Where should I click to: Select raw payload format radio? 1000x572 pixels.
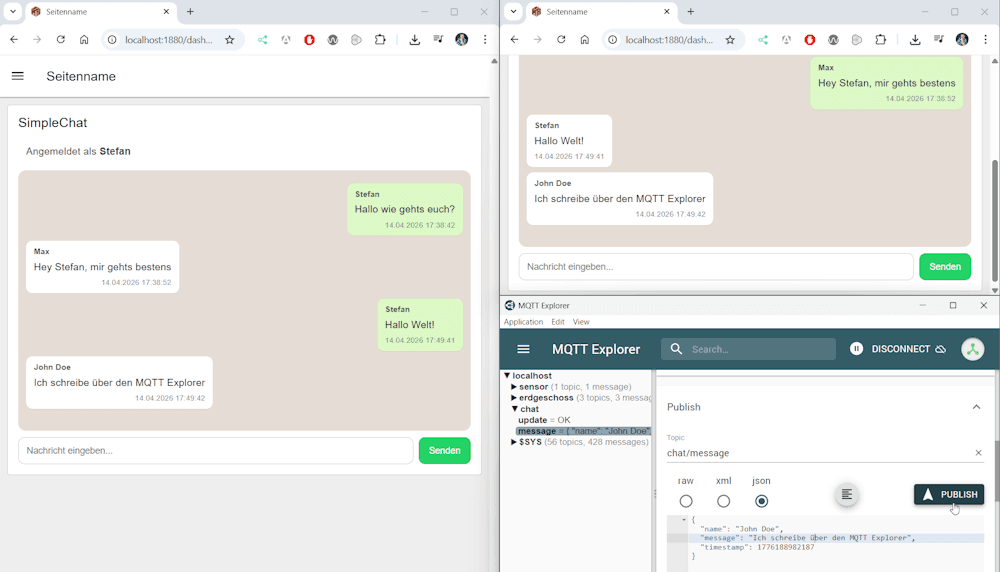(686, 501)
